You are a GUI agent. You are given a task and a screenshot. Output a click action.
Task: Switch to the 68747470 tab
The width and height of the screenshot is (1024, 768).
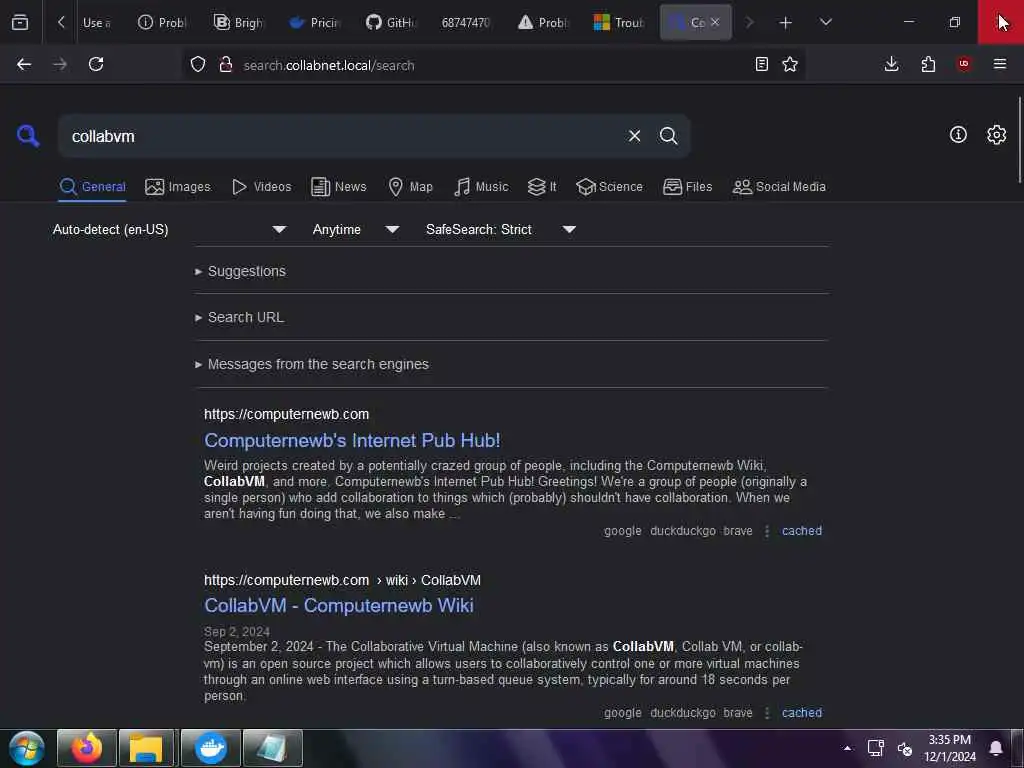point(466,22)
